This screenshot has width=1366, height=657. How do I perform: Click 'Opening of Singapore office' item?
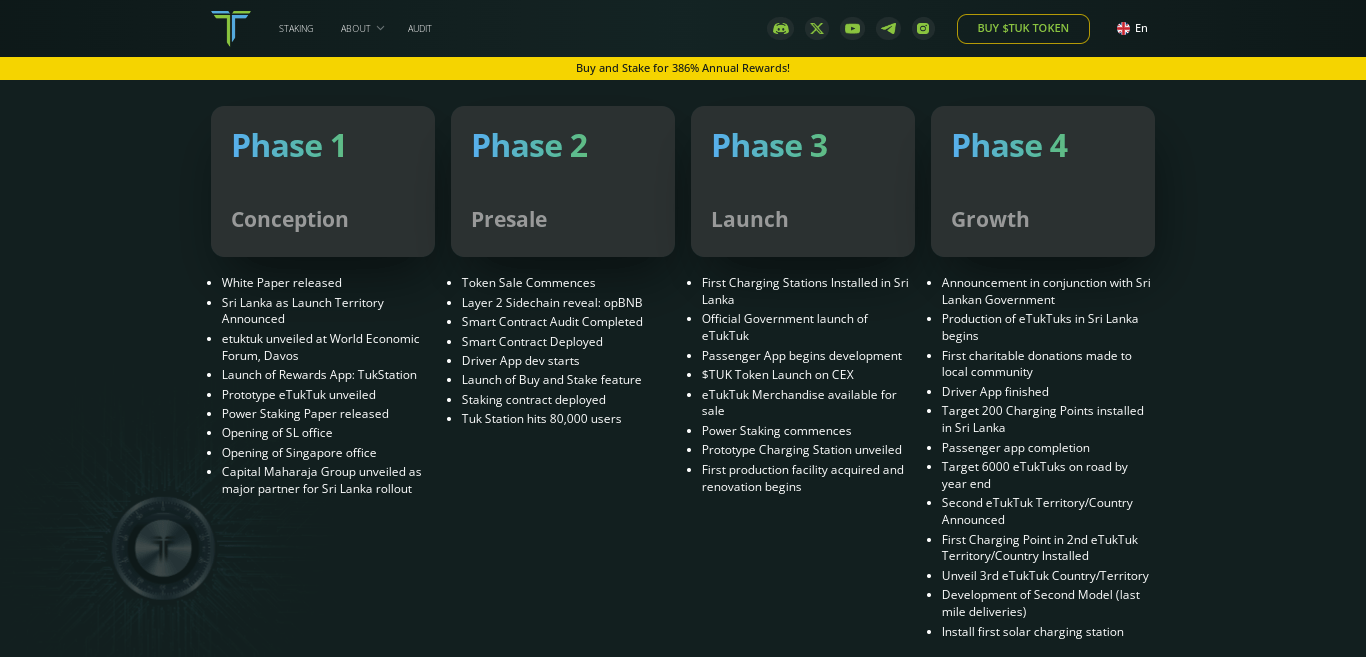coord(299,453)
